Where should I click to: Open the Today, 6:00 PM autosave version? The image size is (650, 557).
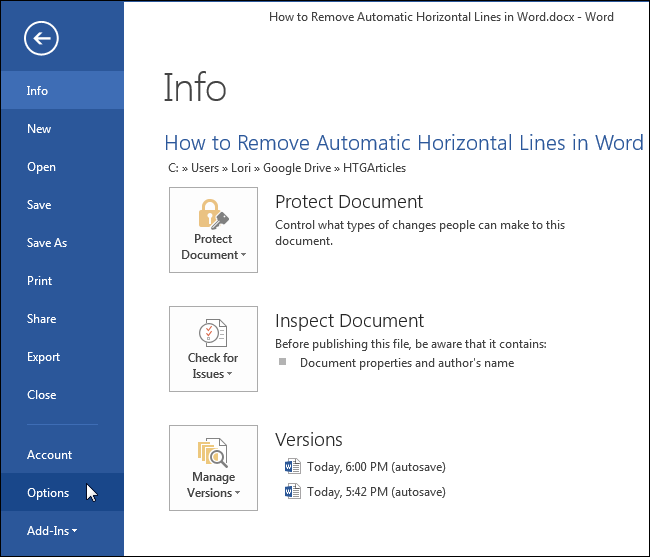[376, 466]
